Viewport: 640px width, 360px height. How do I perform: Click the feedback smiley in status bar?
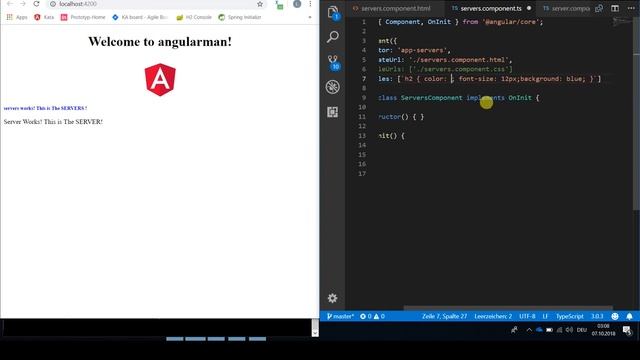point(615,316)
